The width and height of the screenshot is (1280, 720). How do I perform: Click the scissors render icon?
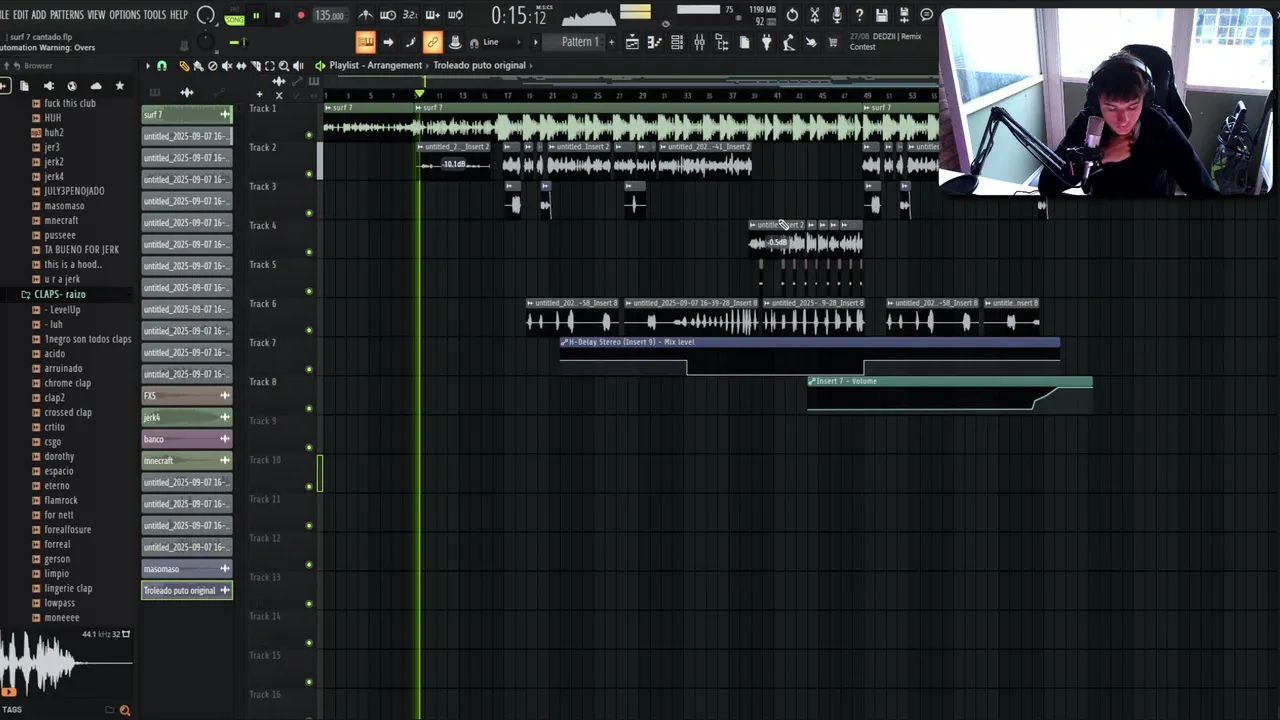814,15
